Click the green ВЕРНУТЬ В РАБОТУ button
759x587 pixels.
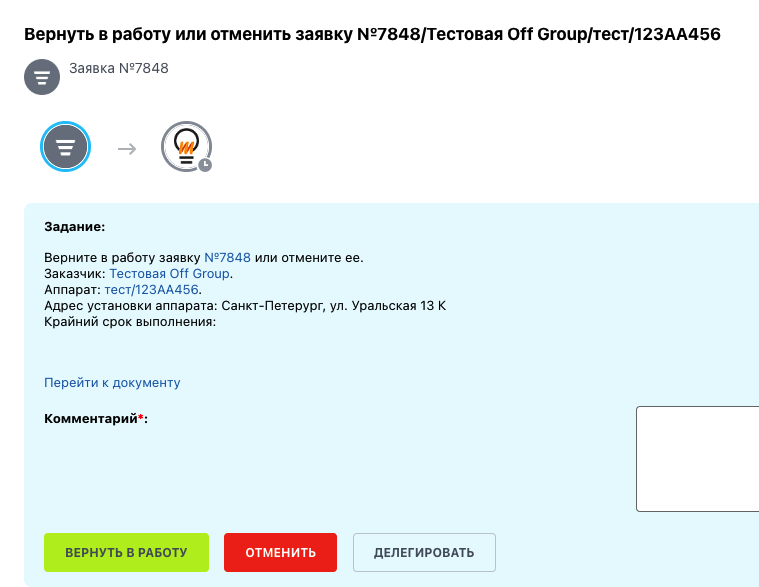pyautogui.click(x=126, y=553)
